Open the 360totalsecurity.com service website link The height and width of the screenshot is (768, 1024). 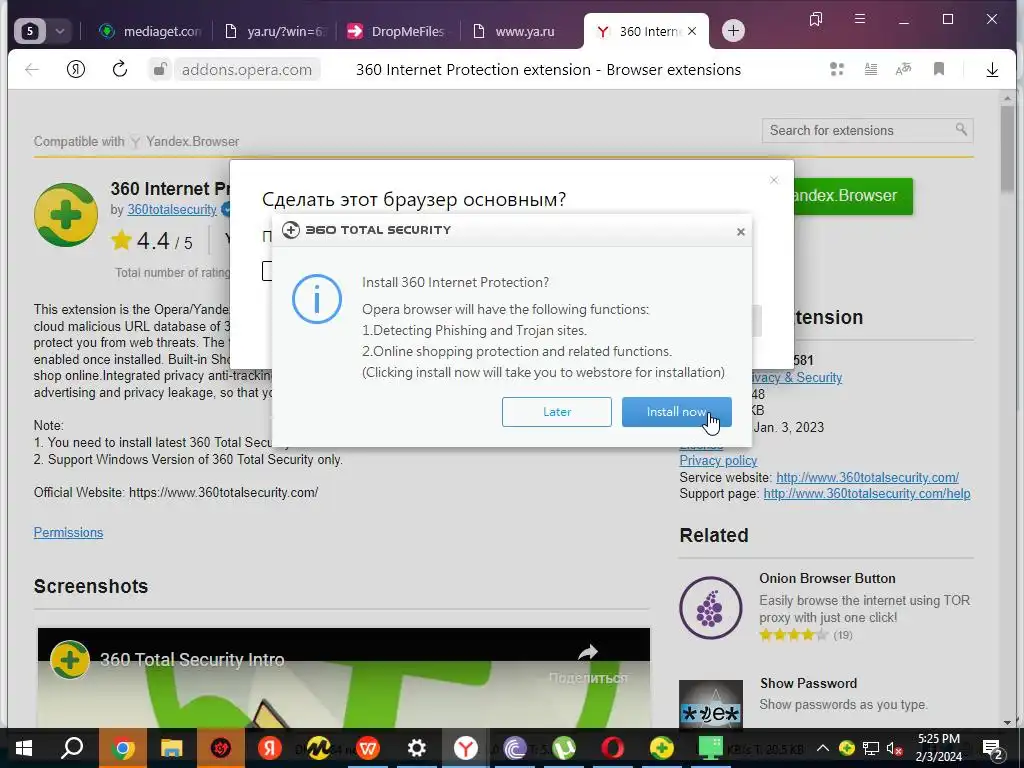coord(867,477)
